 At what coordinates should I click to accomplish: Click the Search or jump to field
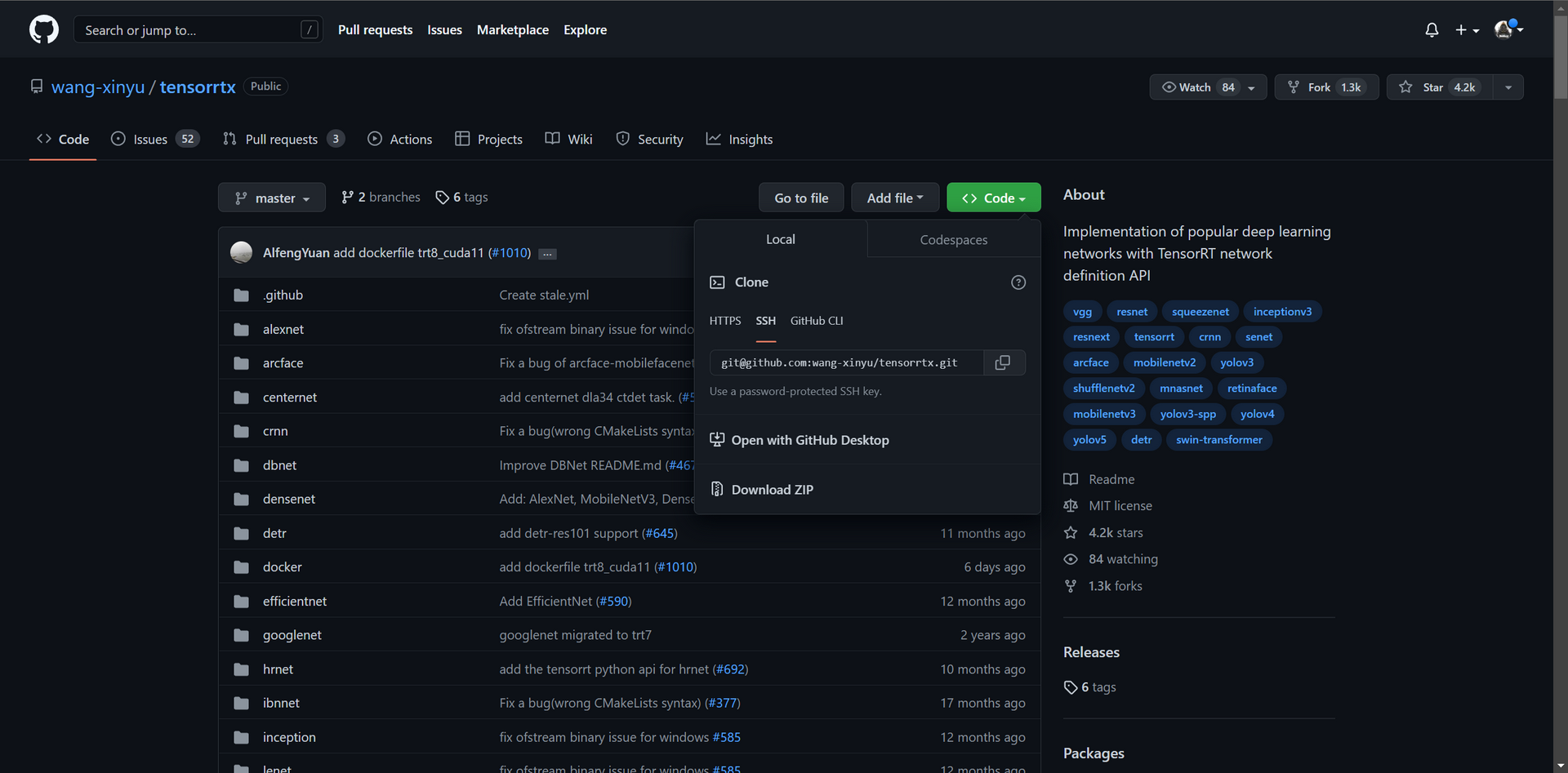coord(198,30)
